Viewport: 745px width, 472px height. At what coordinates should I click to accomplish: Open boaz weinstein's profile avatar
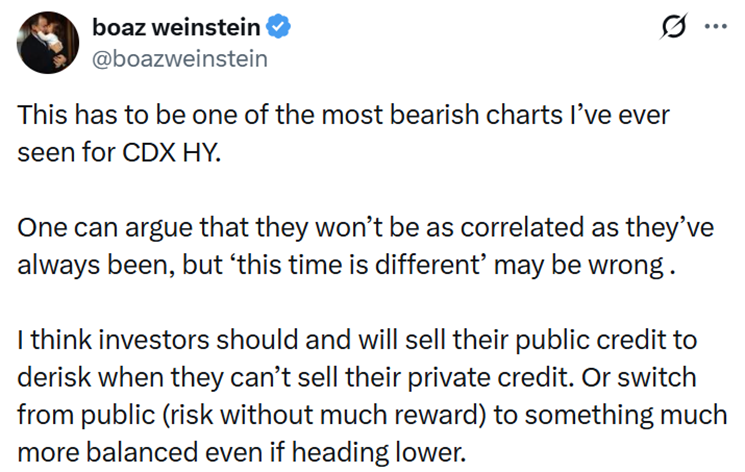point(48,42)
